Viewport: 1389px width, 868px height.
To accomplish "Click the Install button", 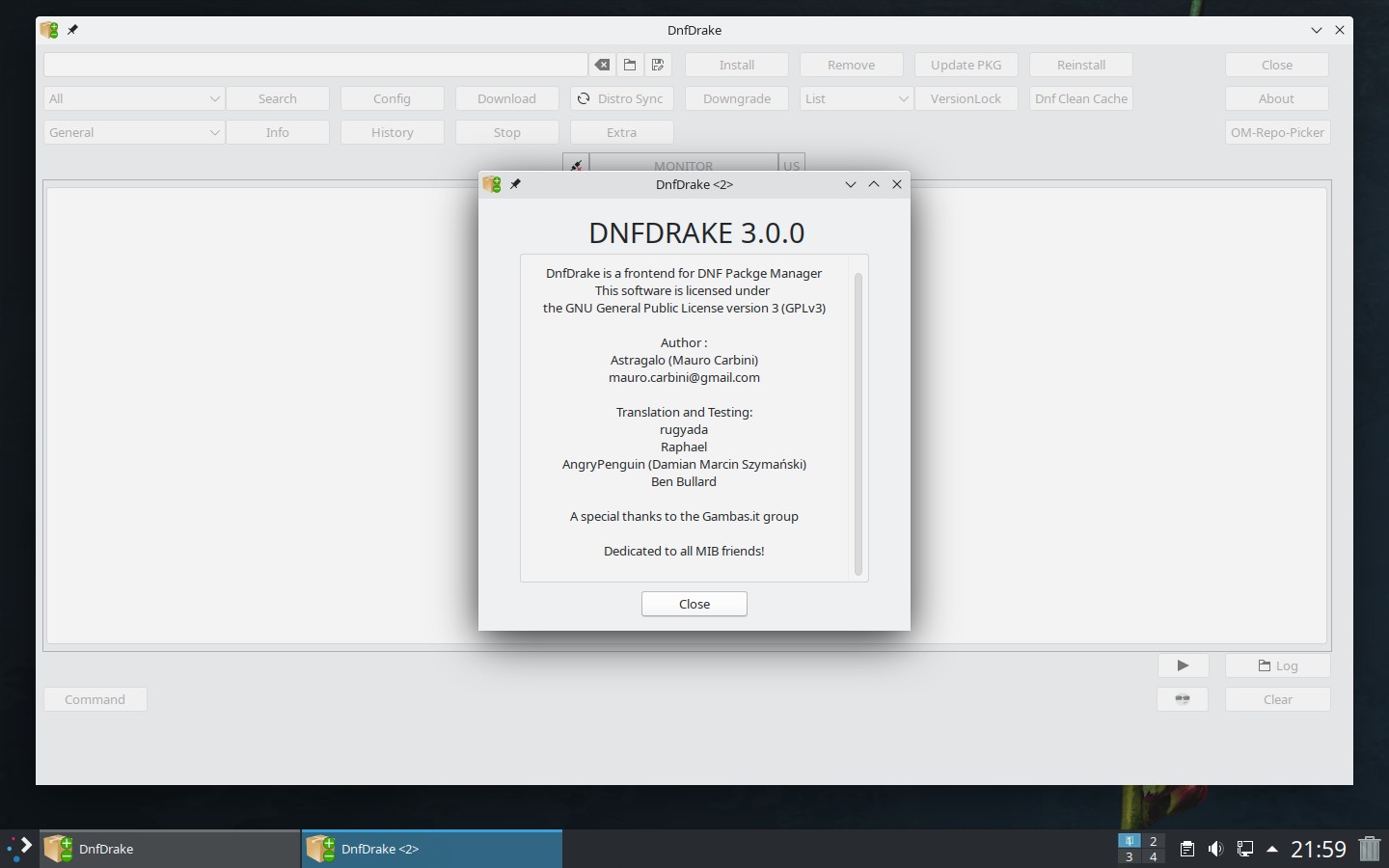I will pyautogui.click(x=737, y=65).
